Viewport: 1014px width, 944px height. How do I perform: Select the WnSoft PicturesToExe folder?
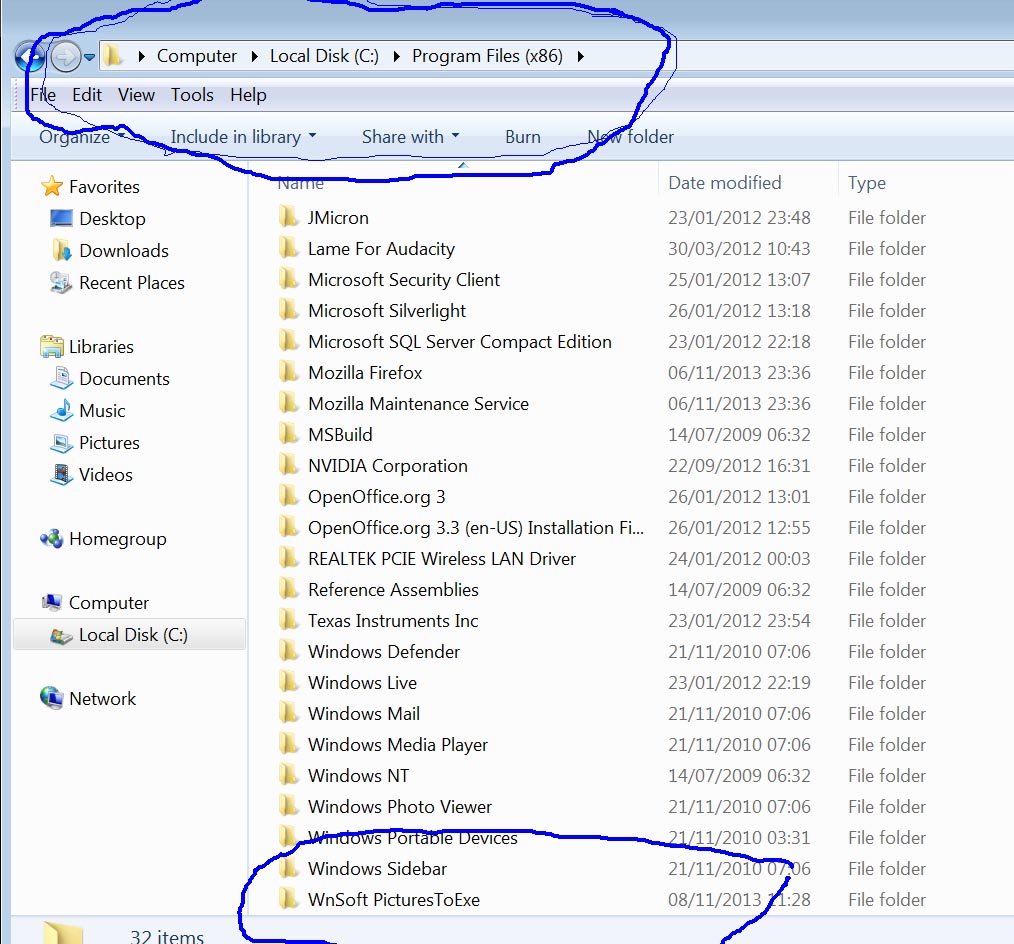[x=393, y=900]
